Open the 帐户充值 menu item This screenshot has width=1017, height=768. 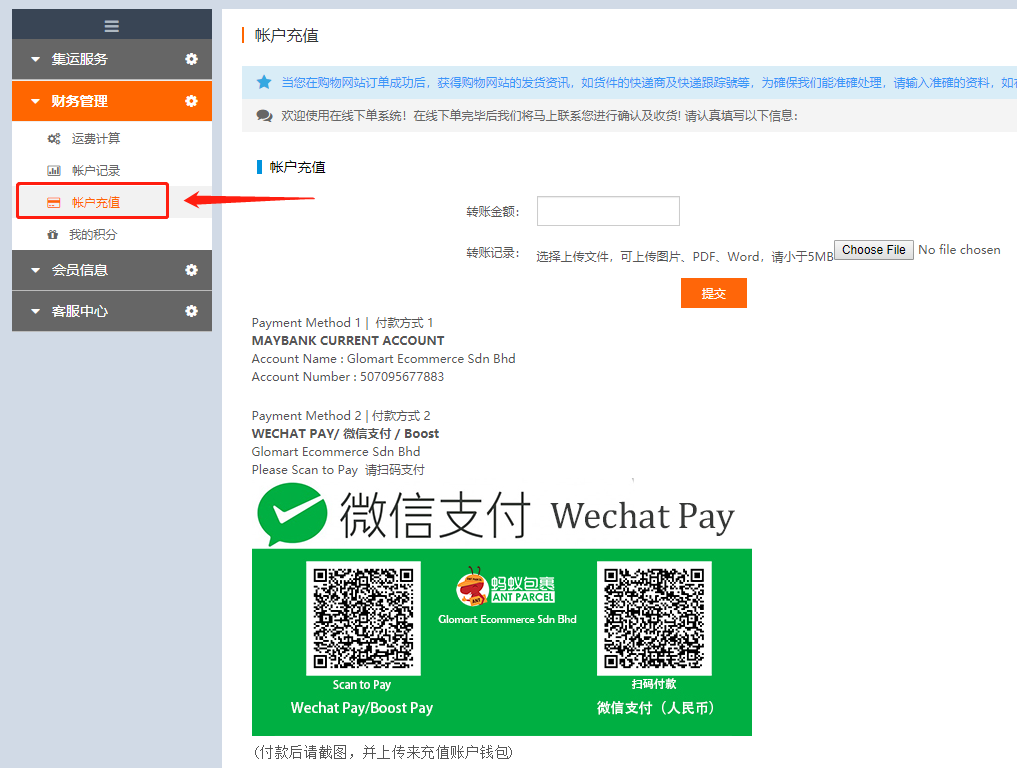click(95, 203)
